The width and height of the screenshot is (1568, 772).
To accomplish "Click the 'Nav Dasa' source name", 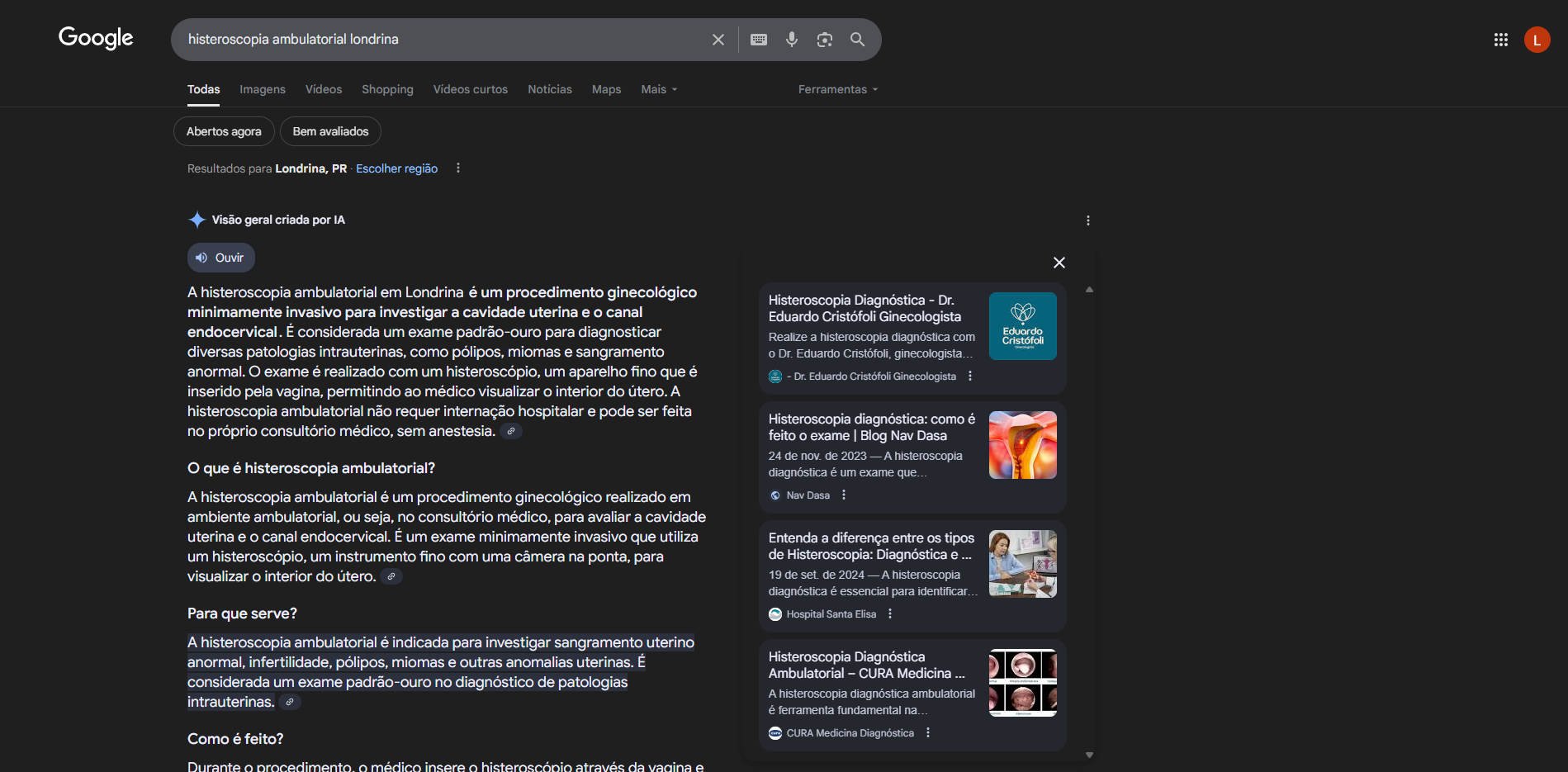I will click(x=808, y=495).
